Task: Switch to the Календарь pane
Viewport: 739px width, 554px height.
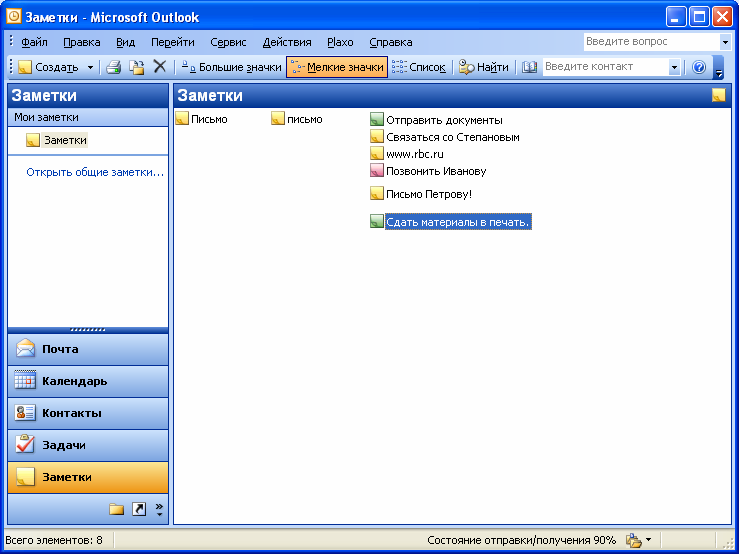Action: (x=88, y=381)
